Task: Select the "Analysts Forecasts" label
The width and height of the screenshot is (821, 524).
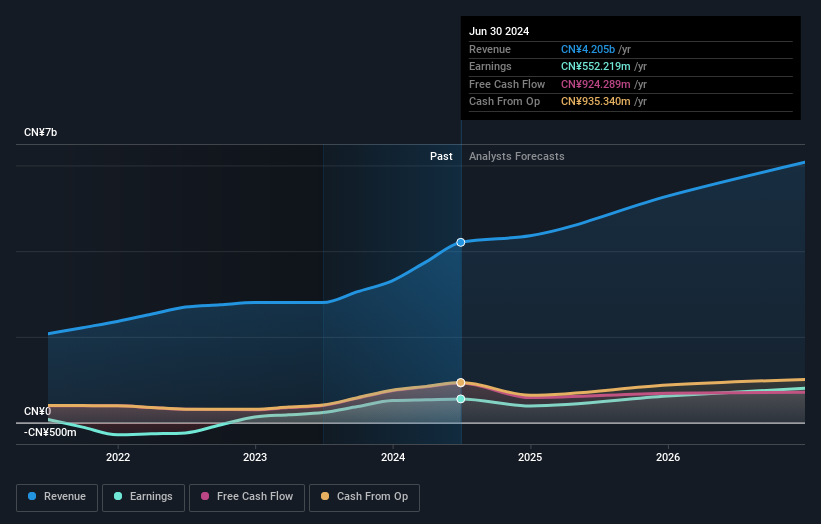Action: click(516, 157)
